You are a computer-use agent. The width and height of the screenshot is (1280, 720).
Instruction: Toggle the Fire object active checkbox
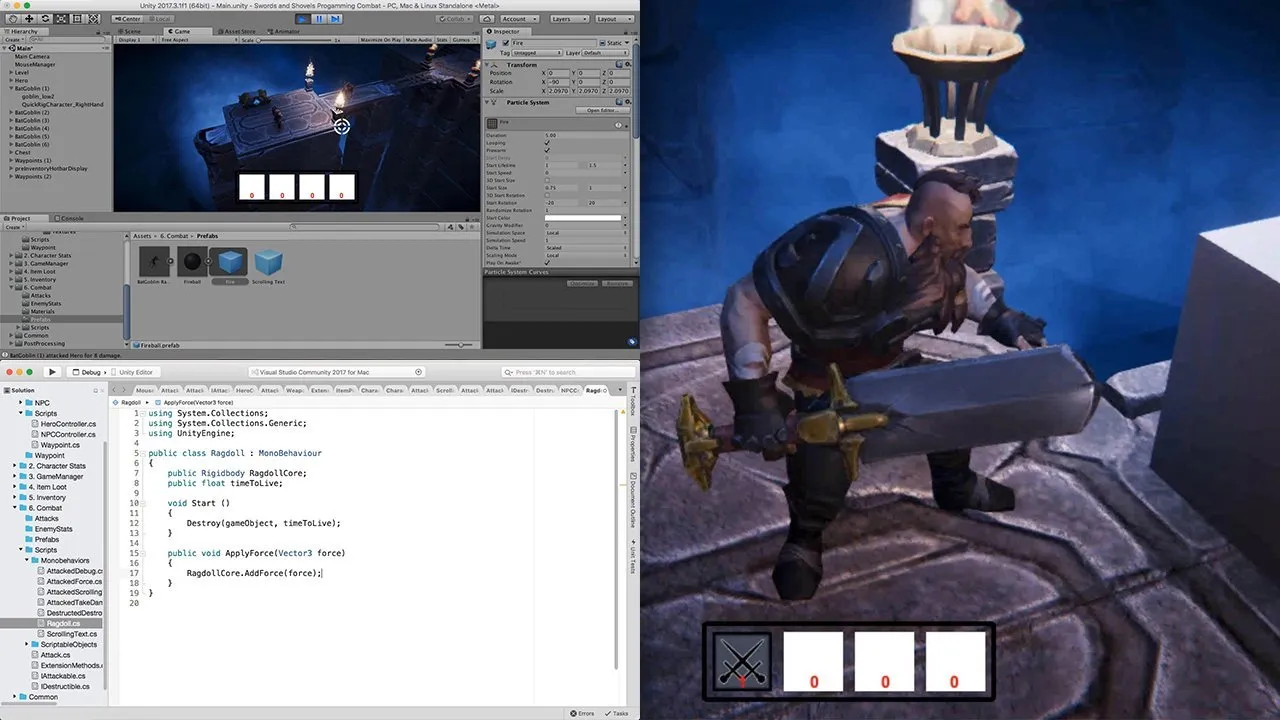(x=504, y=43)
